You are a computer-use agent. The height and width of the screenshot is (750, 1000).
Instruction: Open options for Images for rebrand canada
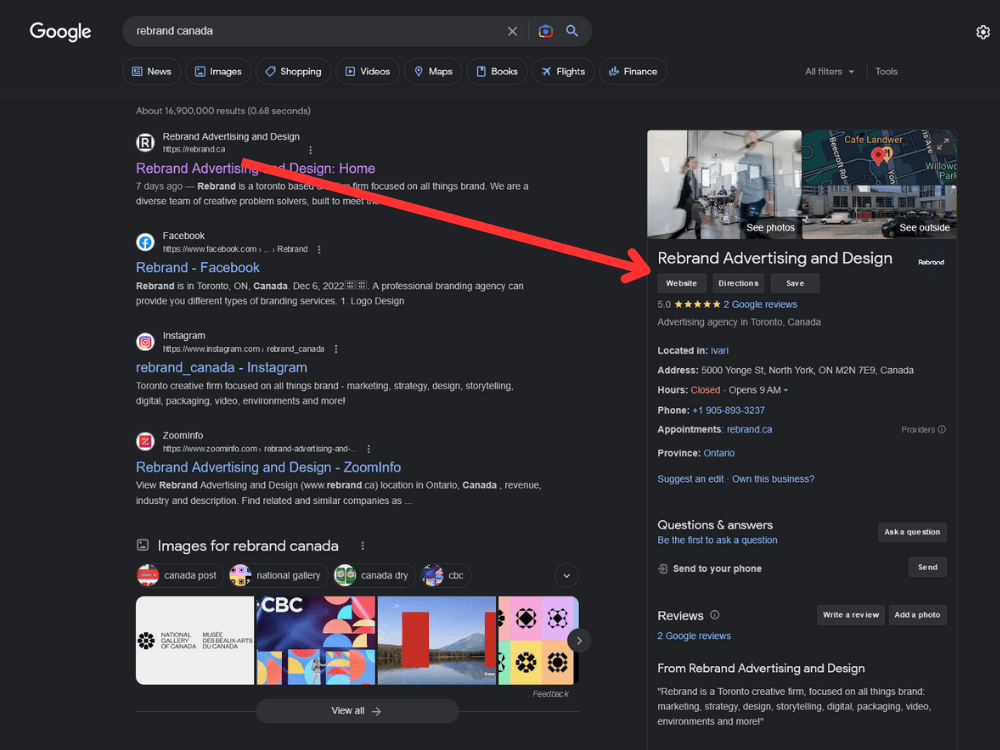point(362,546)
